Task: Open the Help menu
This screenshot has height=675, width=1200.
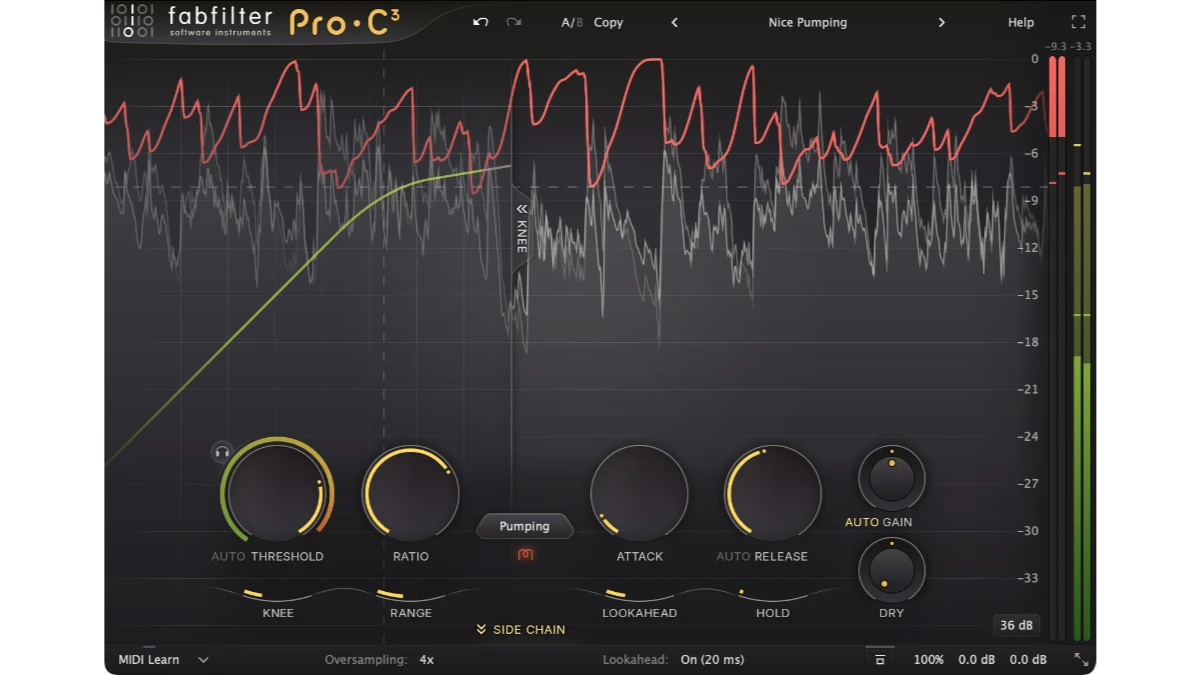Action: (1021, 22)
